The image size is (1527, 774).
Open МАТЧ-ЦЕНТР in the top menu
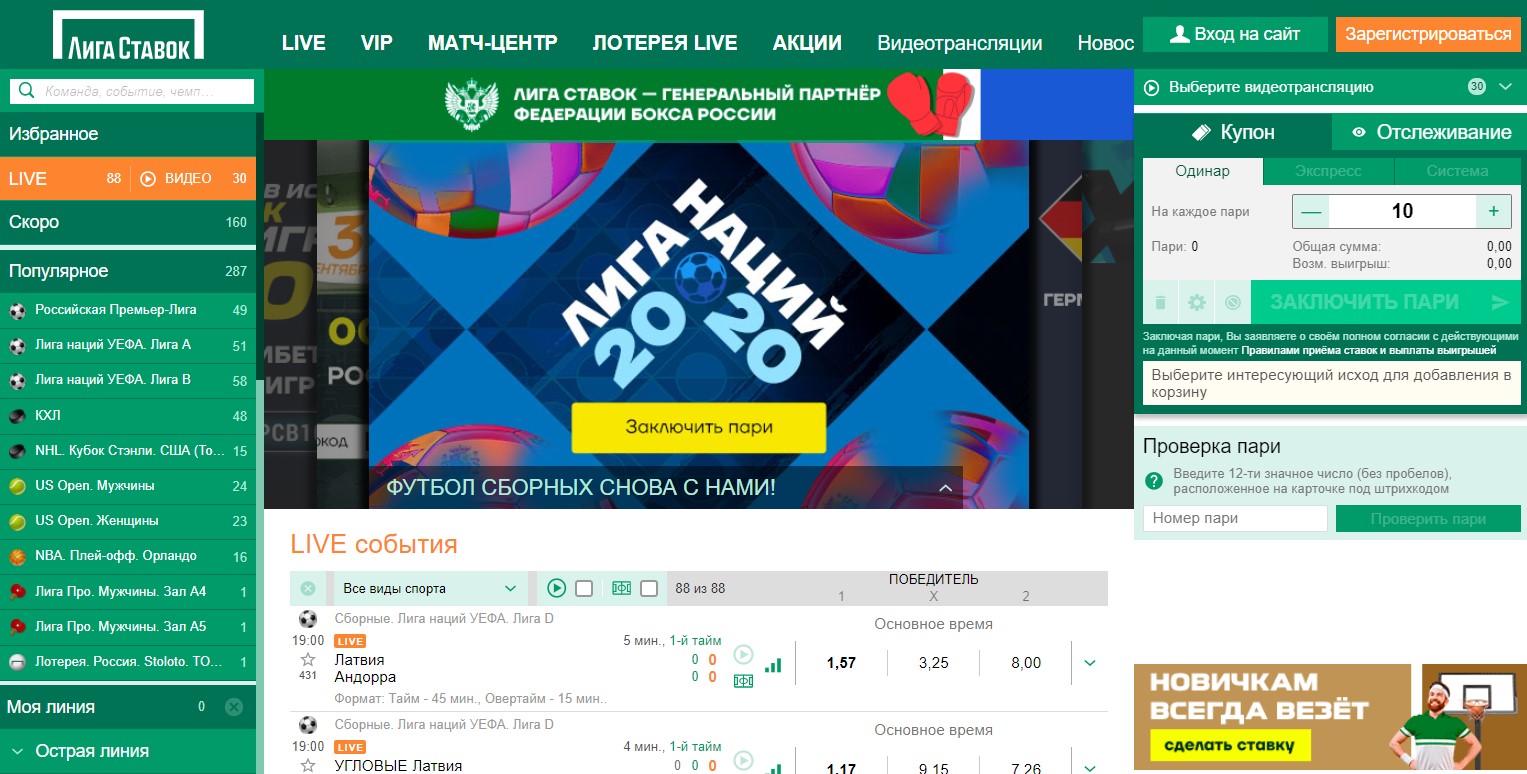493,43
